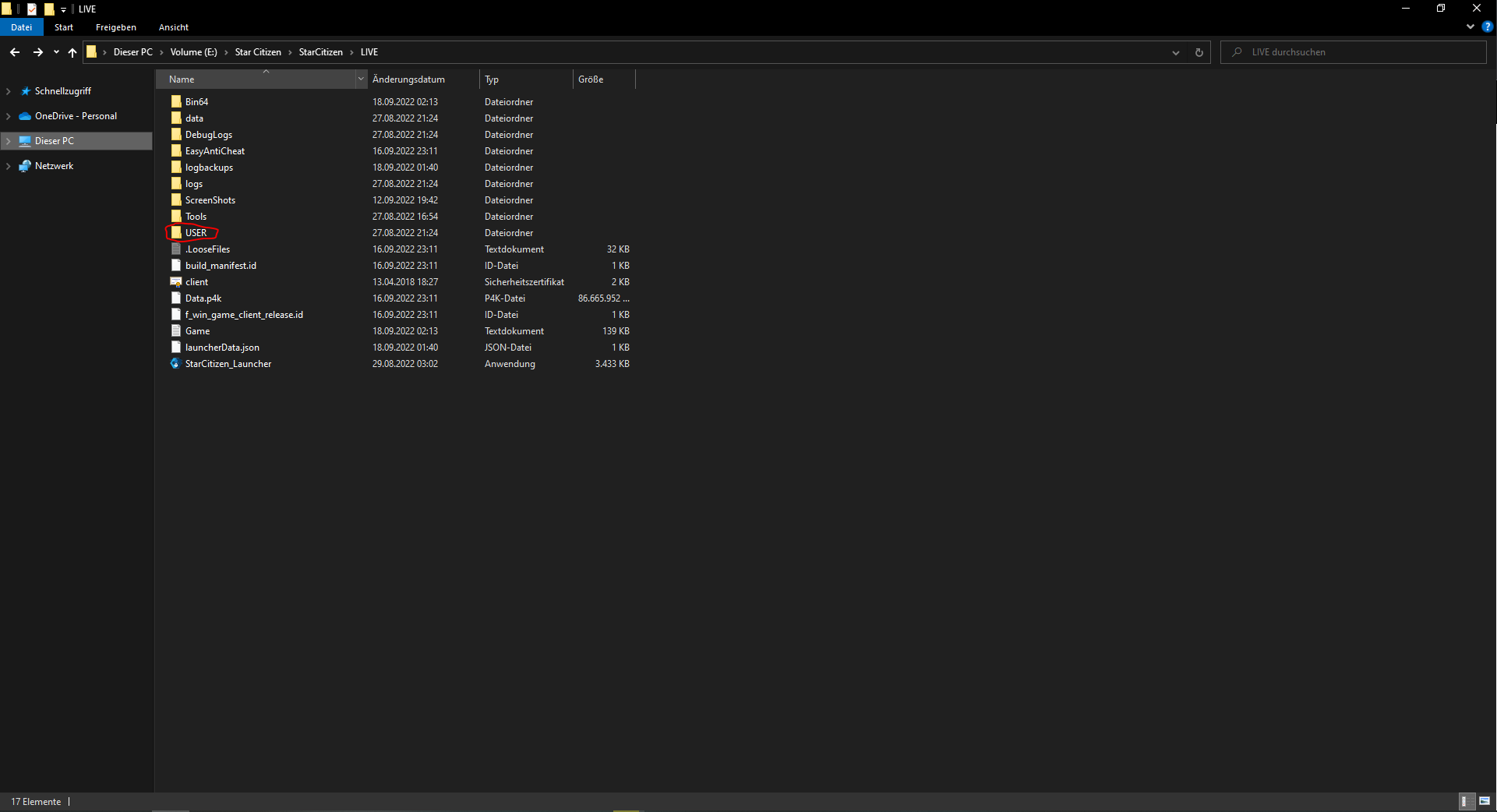The image size is (1497, 812).
Task: Open the Name column filter dropdown
Action: click(361, 79)
